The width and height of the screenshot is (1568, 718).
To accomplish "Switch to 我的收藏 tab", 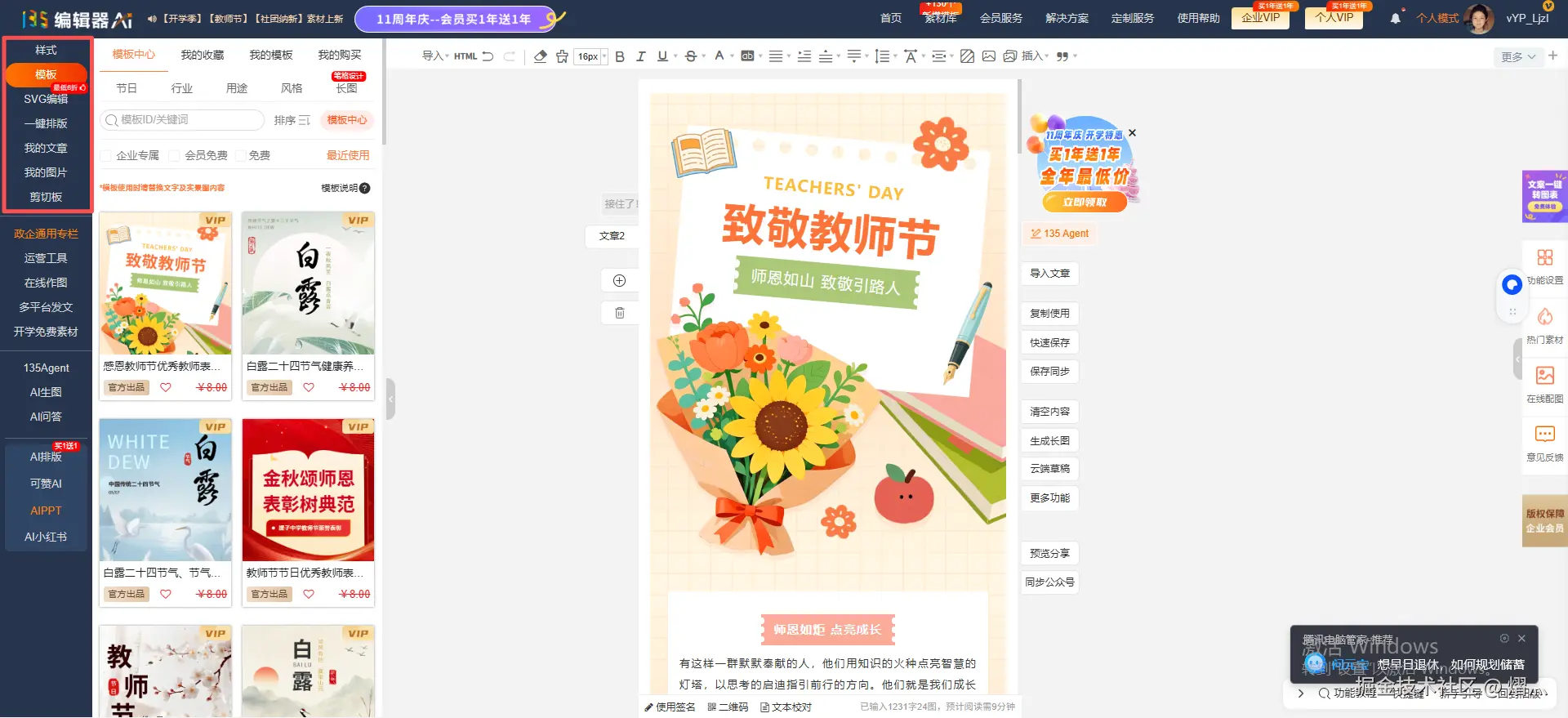I will click(203, 55).
